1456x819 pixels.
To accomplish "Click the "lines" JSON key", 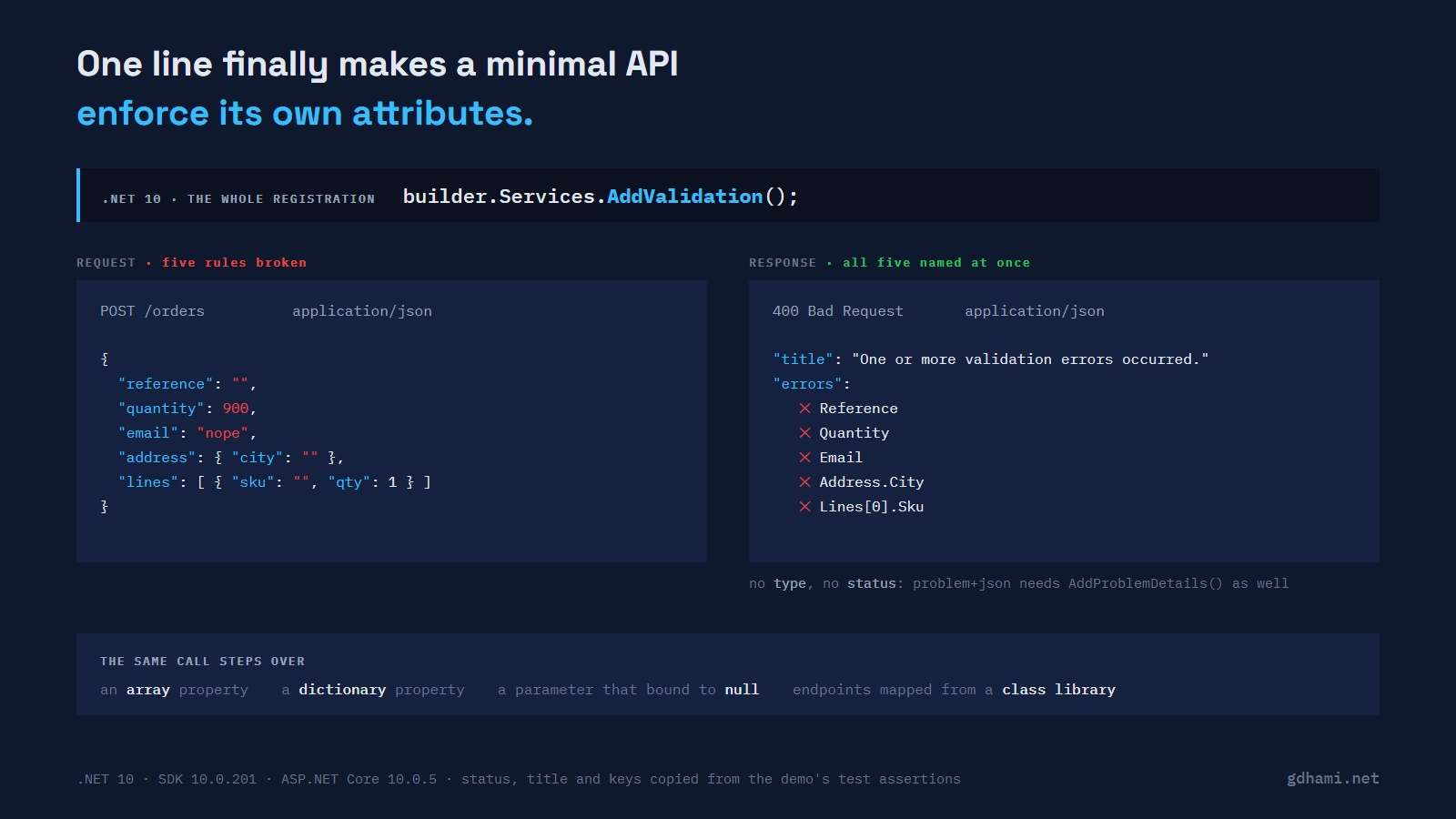I will point(148,482).
